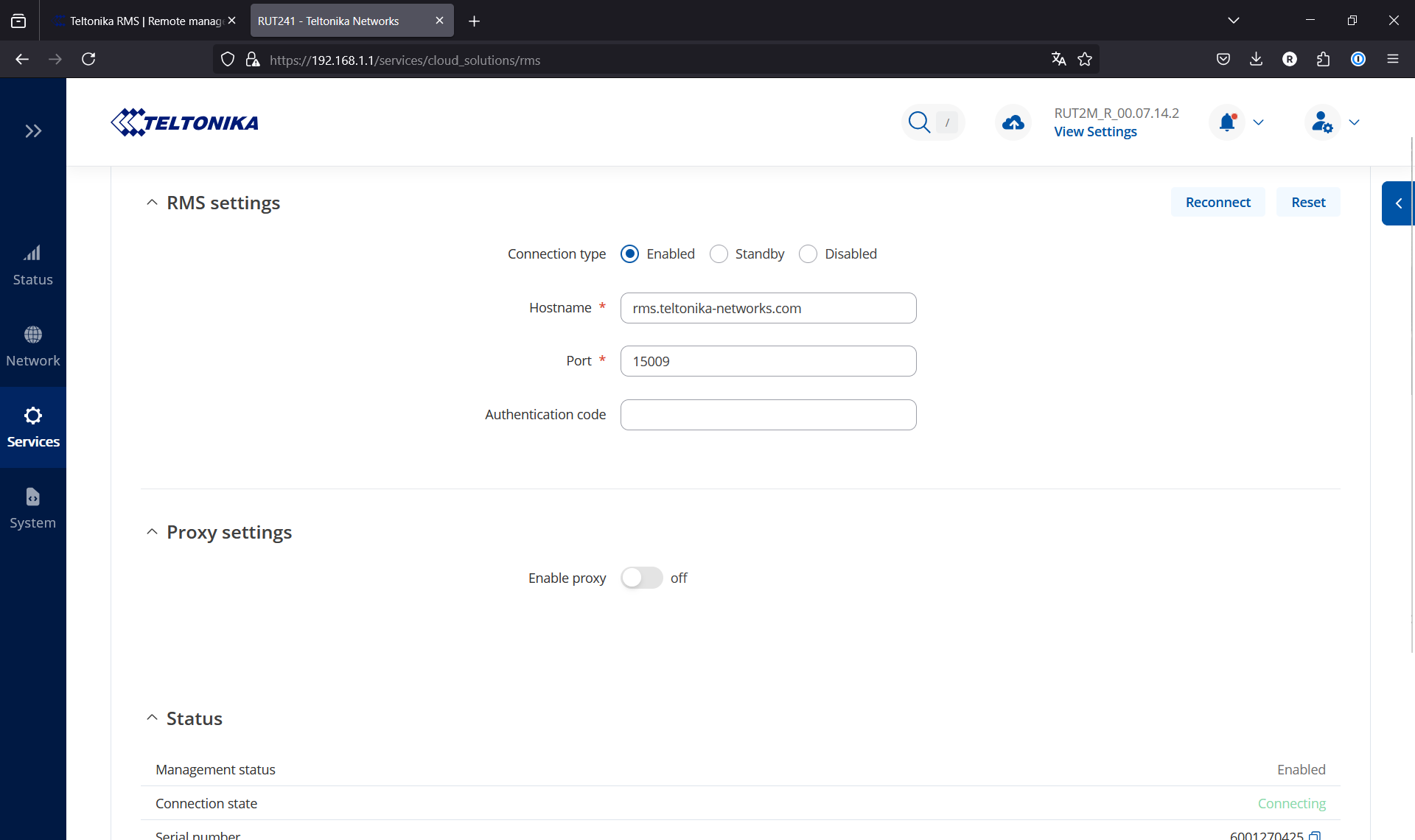
Task: Click the user settings profile icon
Action: point(1322,122)
